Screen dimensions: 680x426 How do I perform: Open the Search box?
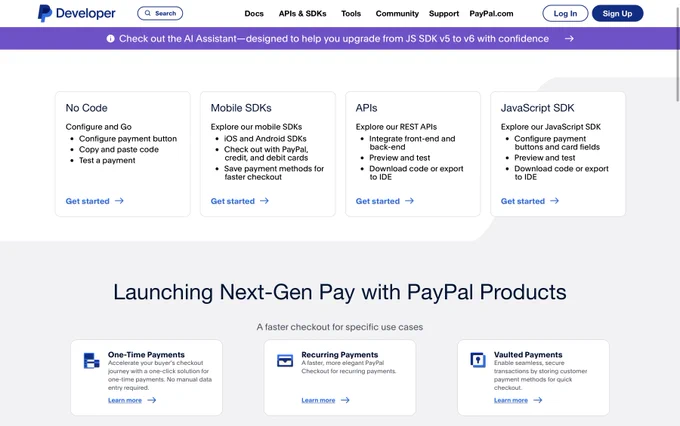click(160, 13)
